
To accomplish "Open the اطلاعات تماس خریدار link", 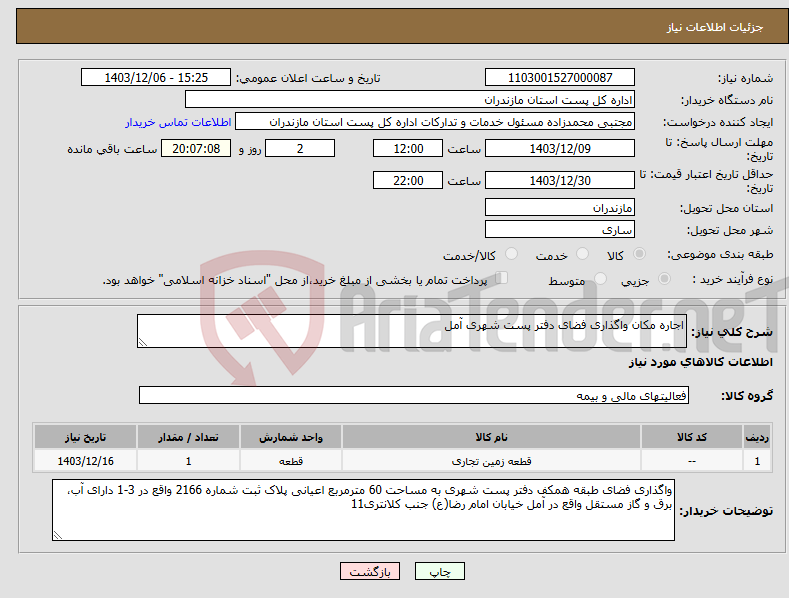I will [178, 122].
